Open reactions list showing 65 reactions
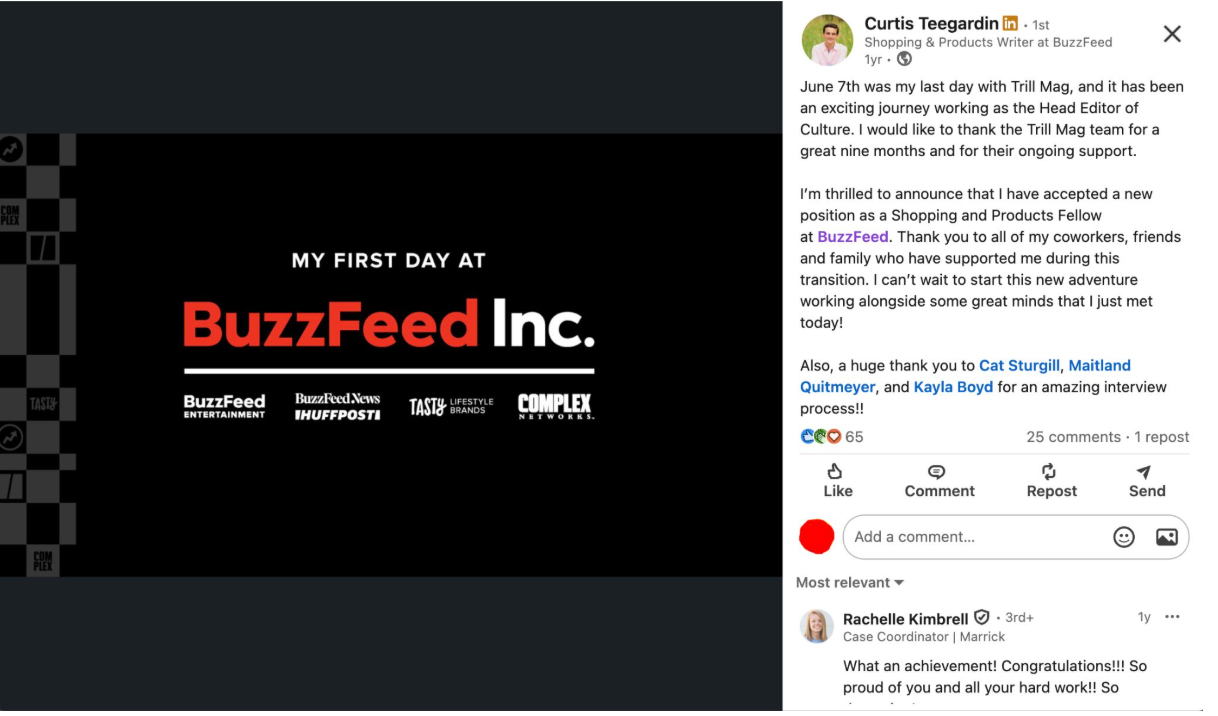This screenshot has width=1218, height=716. click(832, 437)
